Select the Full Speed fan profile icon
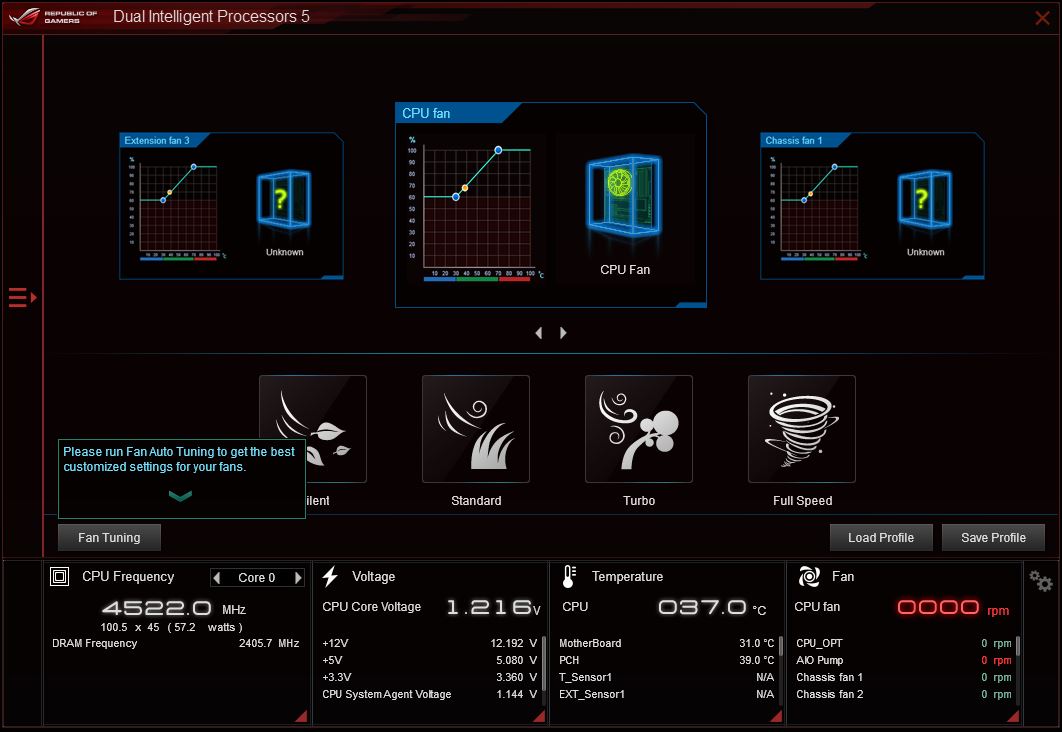The image size is (1062, 732). click(801, 428)
